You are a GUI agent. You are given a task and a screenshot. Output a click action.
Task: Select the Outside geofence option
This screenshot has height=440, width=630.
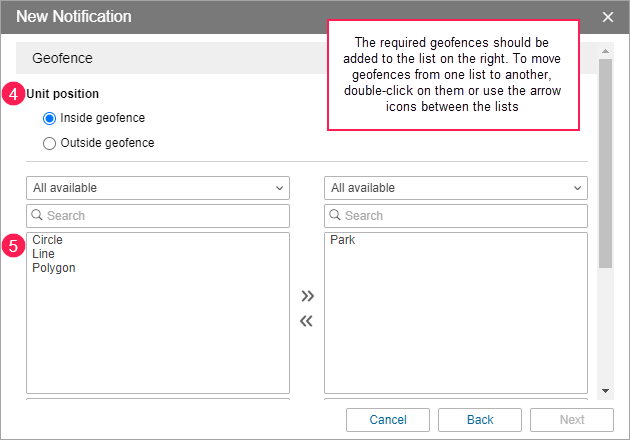[x=49, y=143]
